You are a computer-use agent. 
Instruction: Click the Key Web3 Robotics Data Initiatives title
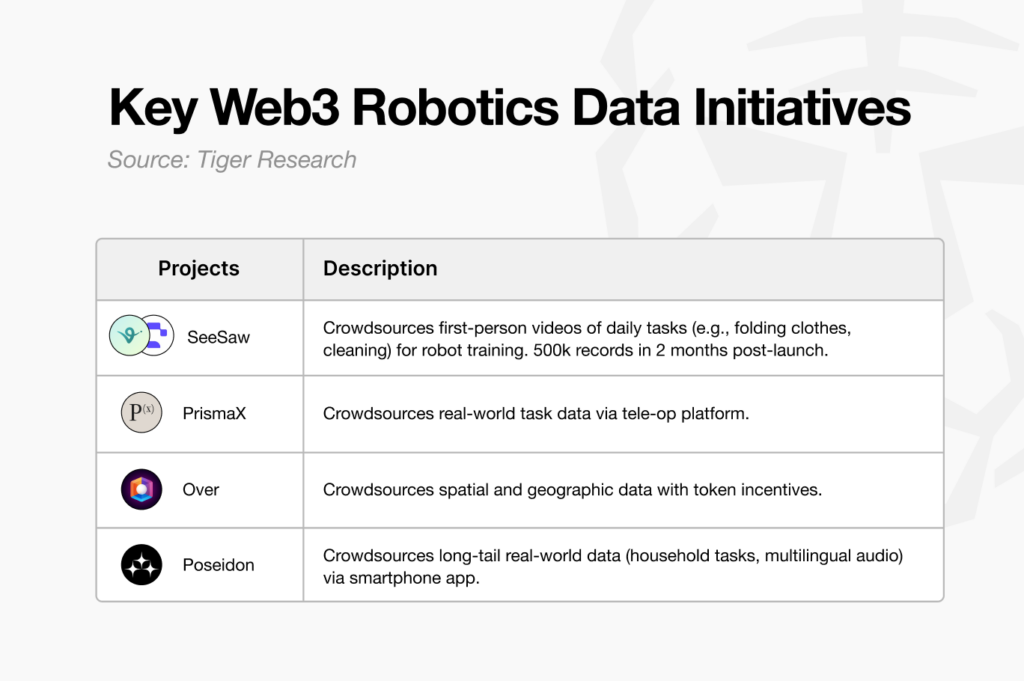point(509,108)
